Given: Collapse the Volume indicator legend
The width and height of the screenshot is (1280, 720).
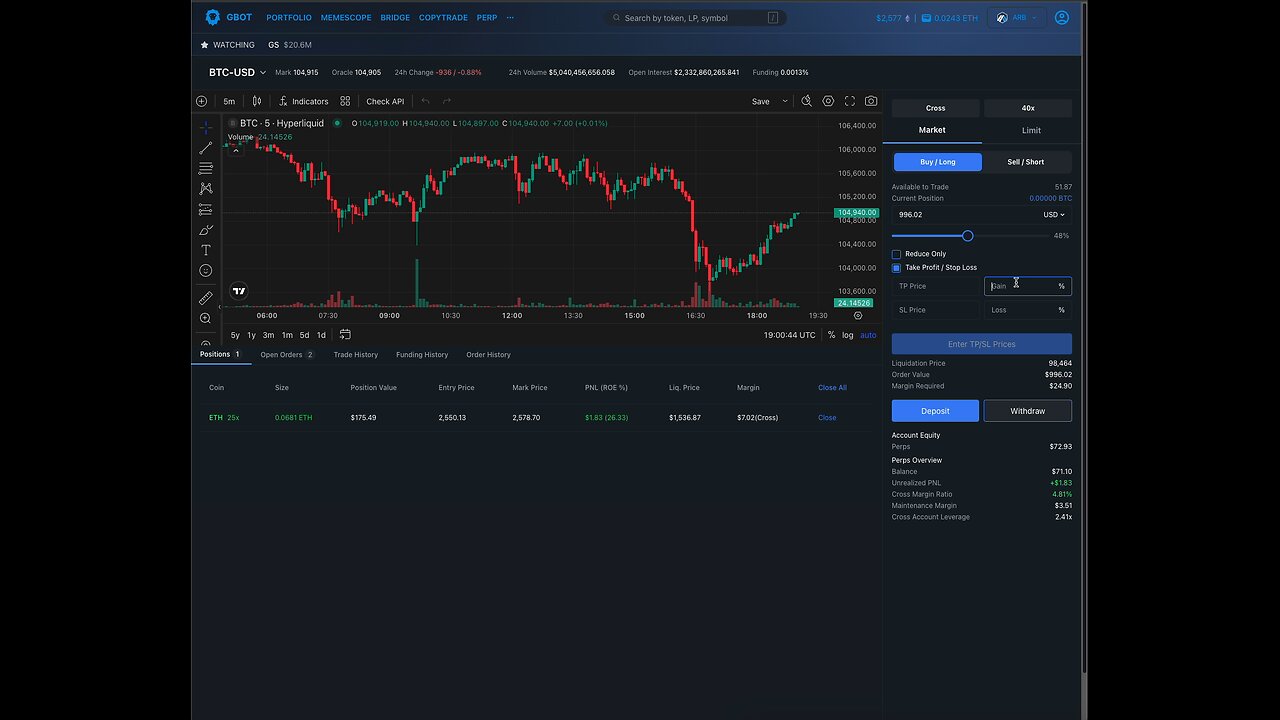Looking at the screenshot, I should click(236, 150).
